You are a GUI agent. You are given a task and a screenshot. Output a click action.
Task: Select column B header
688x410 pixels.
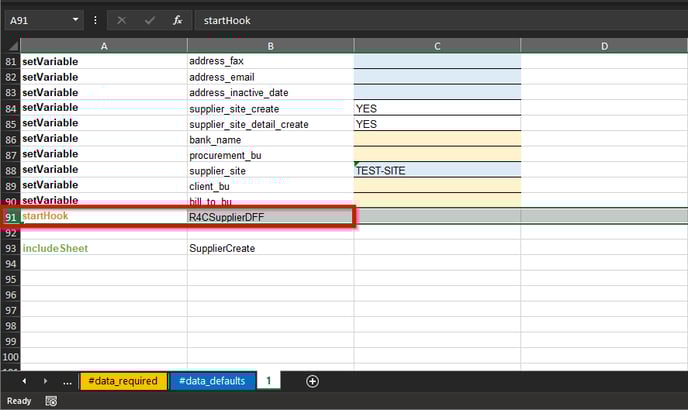point(271,46)
